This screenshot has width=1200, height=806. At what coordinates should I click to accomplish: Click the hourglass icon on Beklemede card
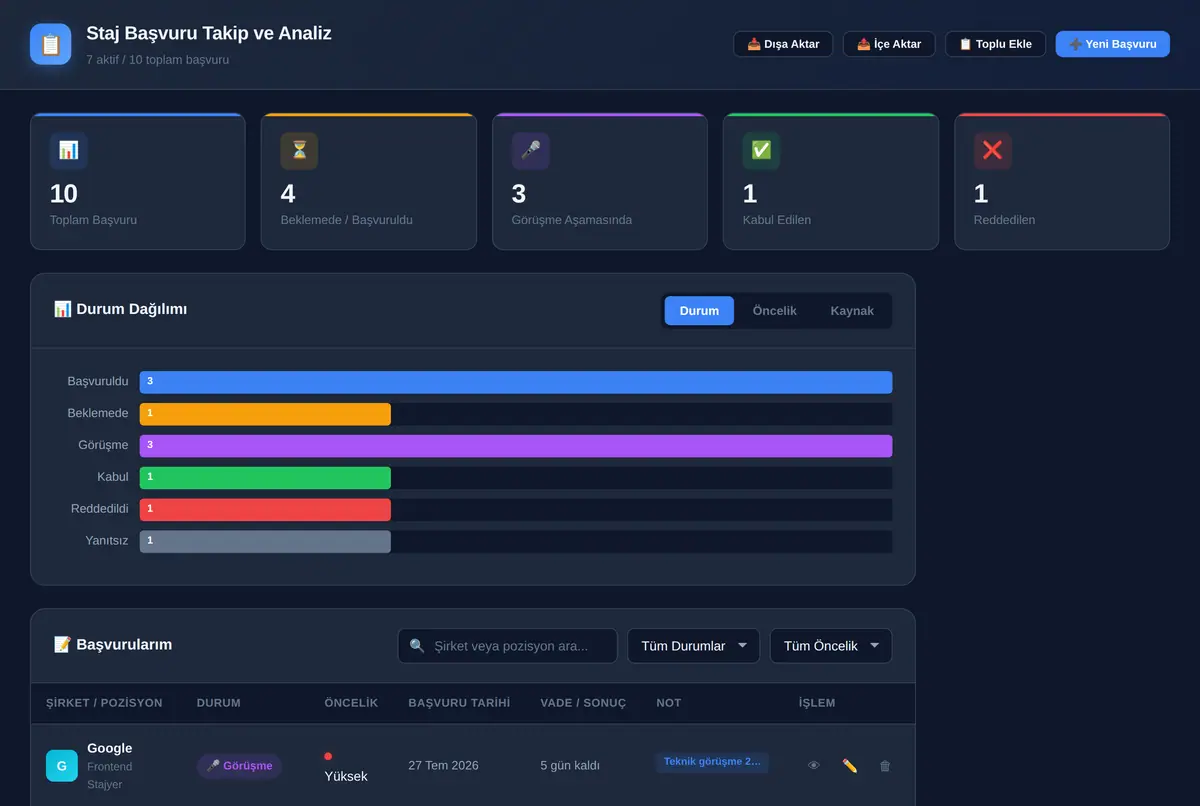click(300, 151)
